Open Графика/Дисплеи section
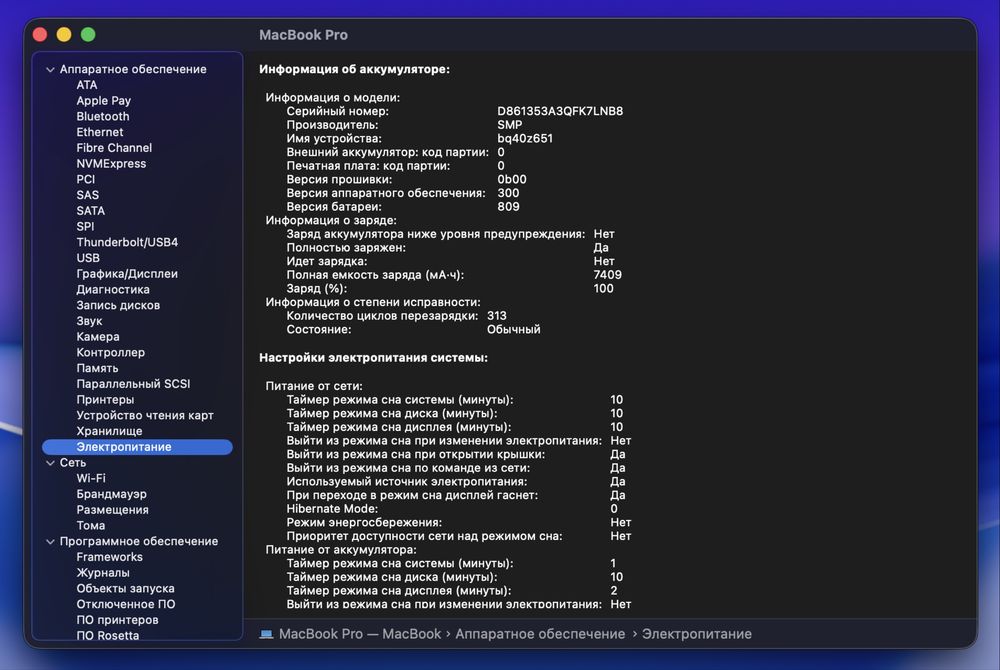1000x670 pixels. (127, 273)
